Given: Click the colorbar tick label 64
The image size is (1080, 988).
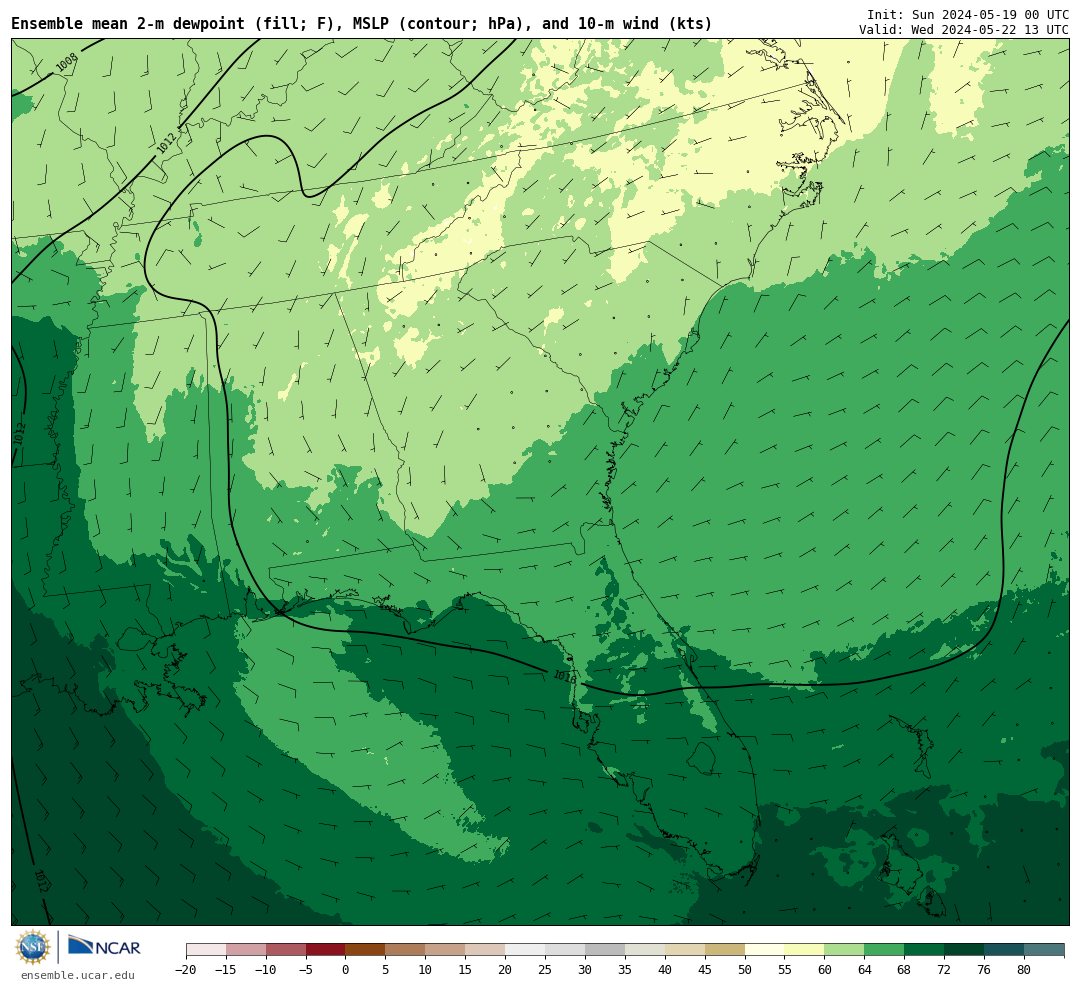Looking at the screenshot, I should pos(864,969).
